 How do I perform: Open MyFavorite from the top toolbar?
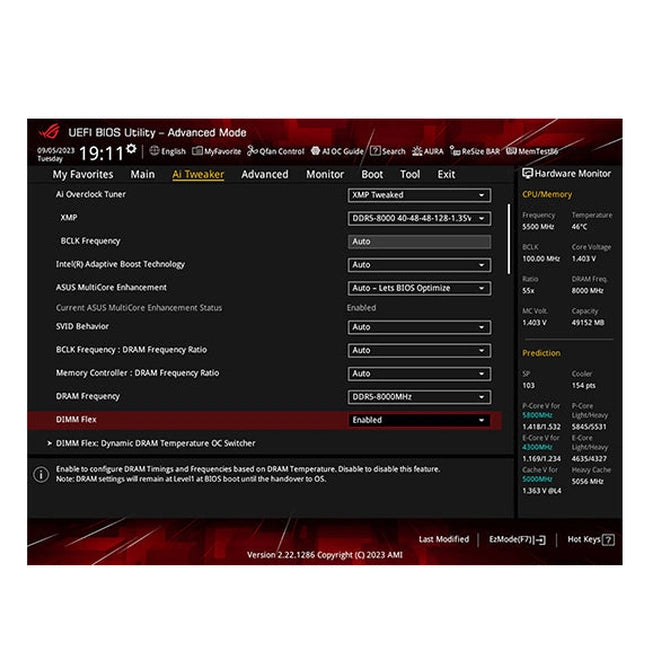pos(216,151)
